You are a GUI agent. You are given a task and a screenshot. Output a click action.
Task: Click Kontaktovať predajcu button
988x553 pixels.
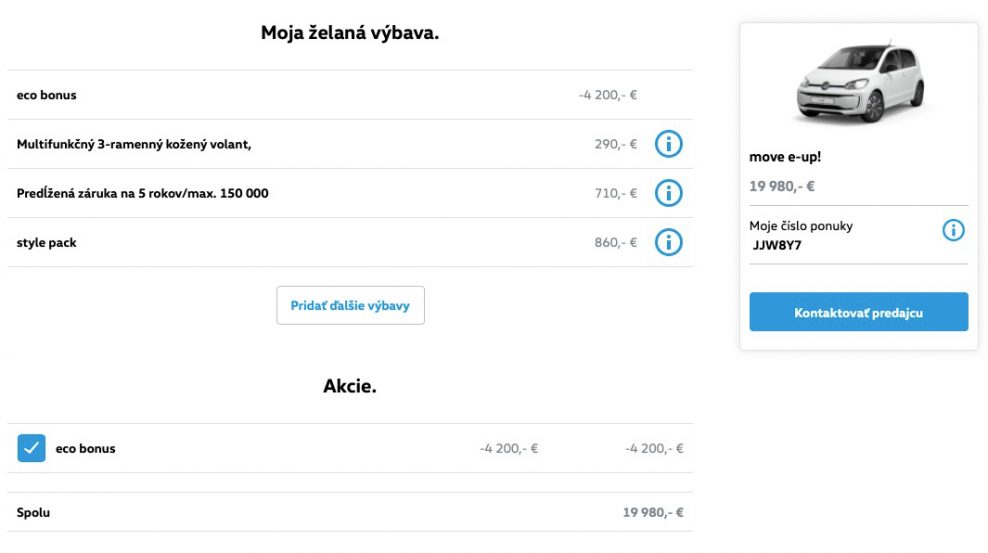click(858, 312)
